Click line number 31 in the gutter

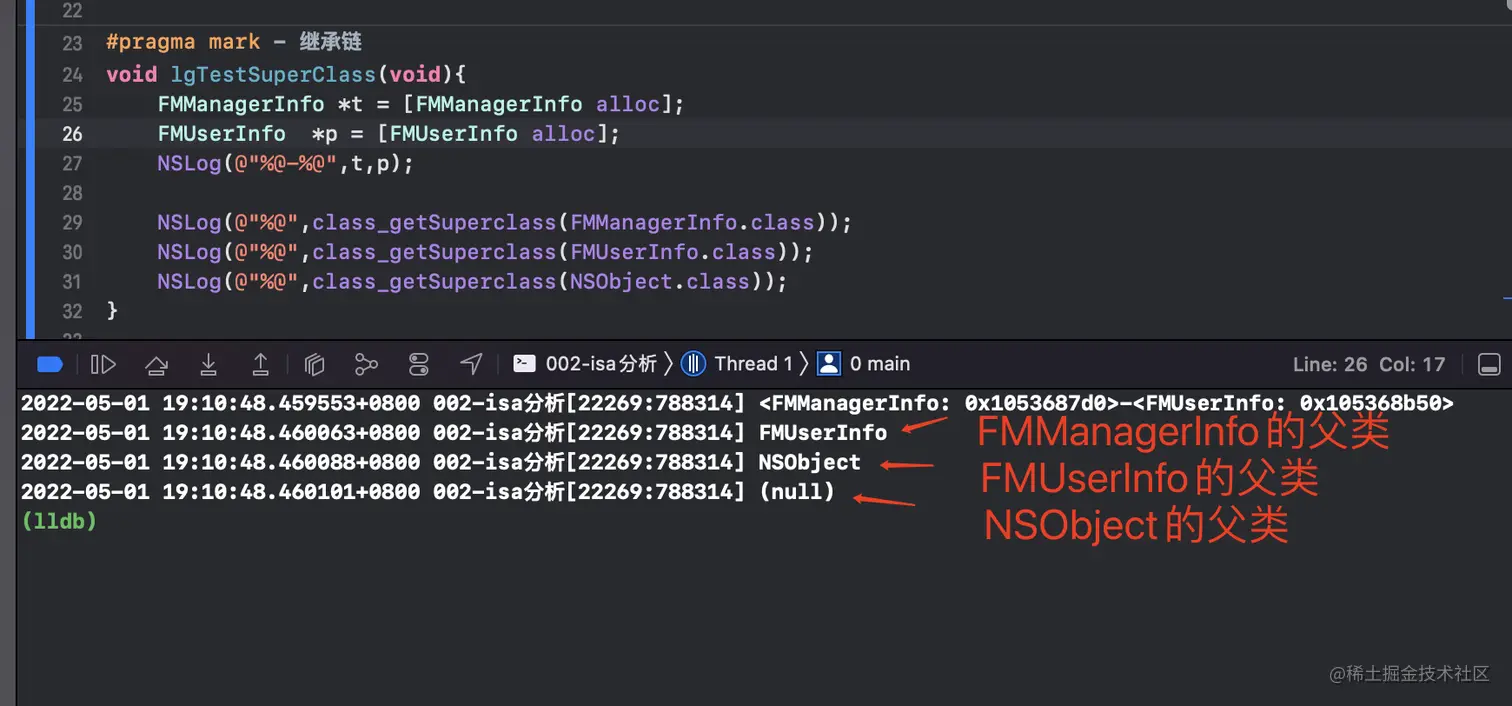[72, 282]
